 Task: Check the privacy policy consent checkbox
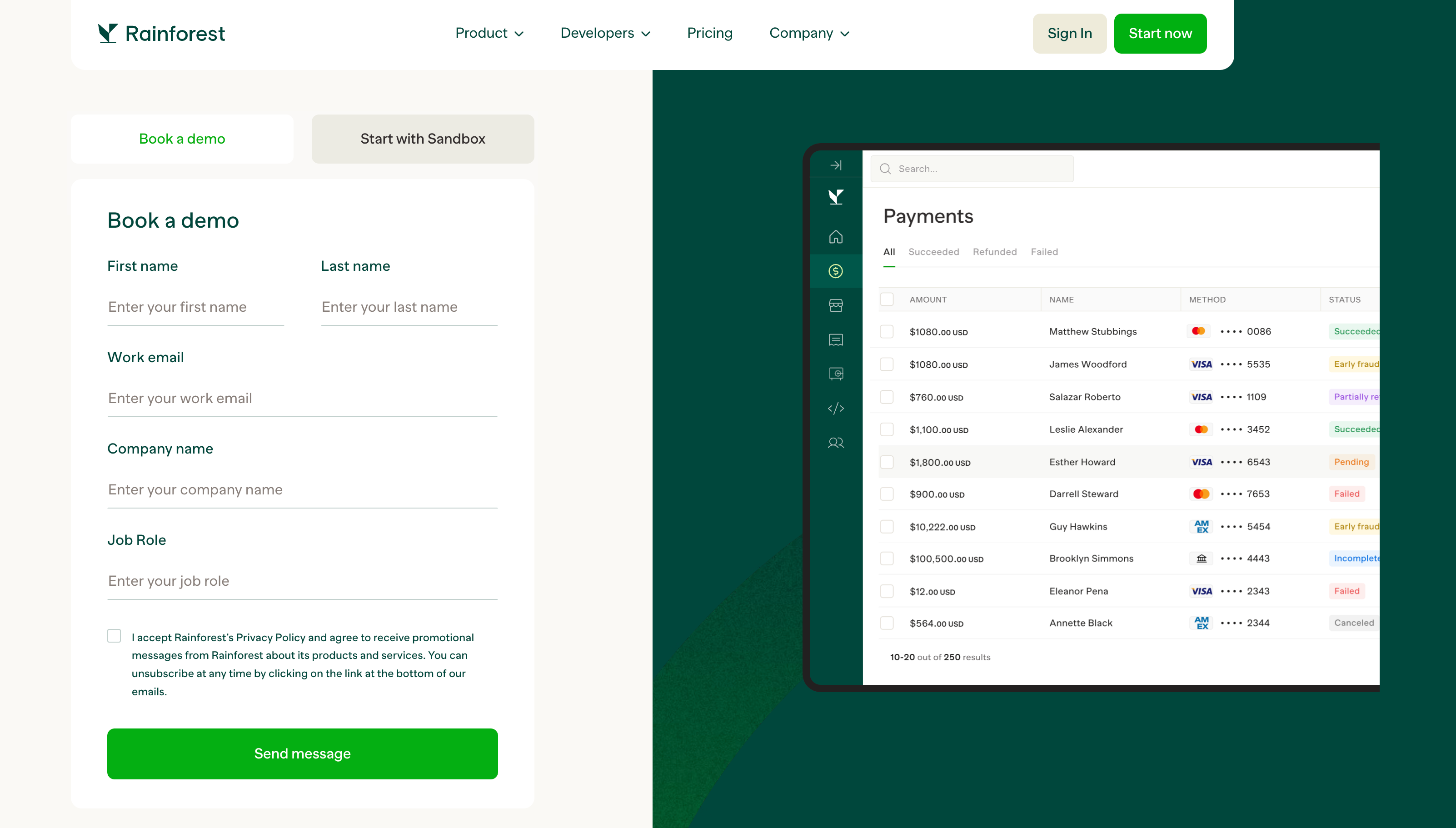tap(114, 635)
